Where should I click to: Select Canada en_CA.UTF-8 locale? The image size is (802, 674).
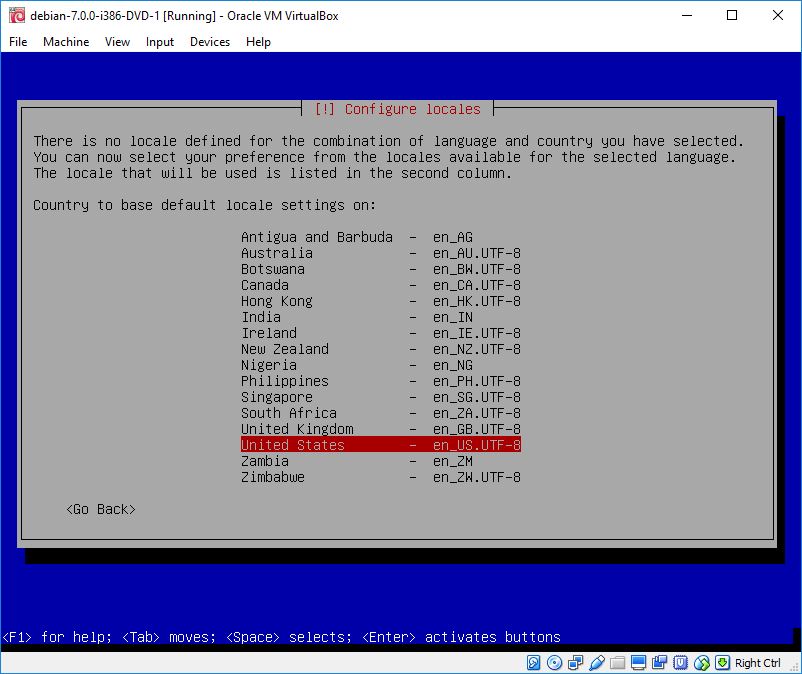381,285
